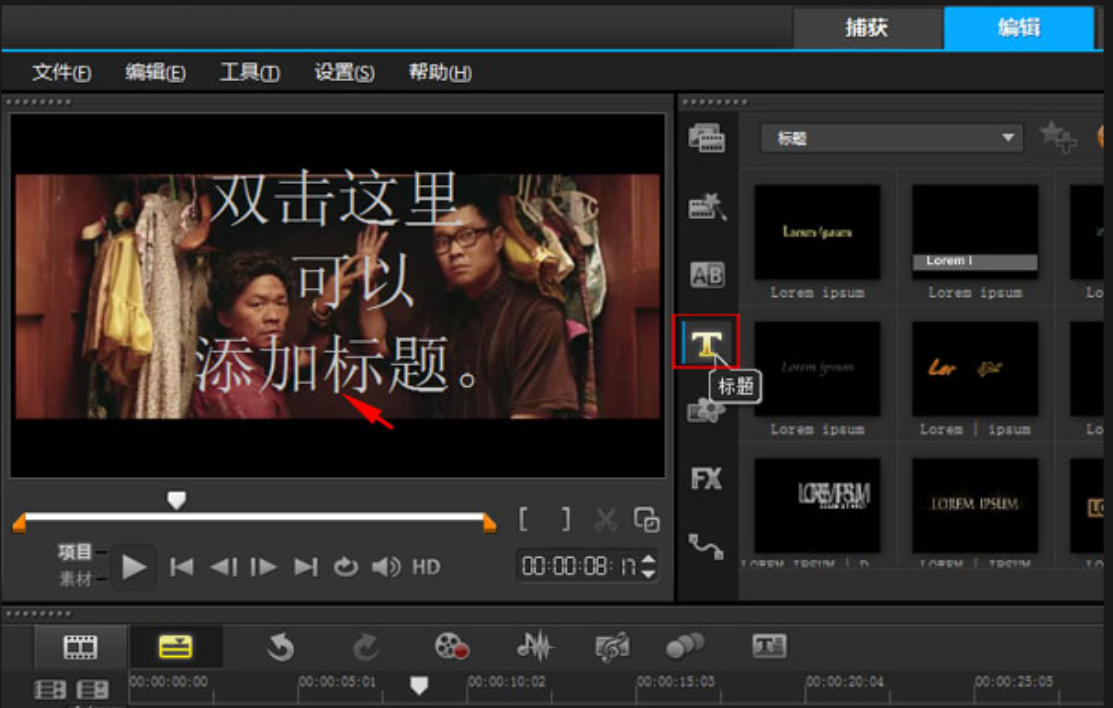
Task: Click the 00:00:10:02 mark on ruler
Action: tap(506, 682)
